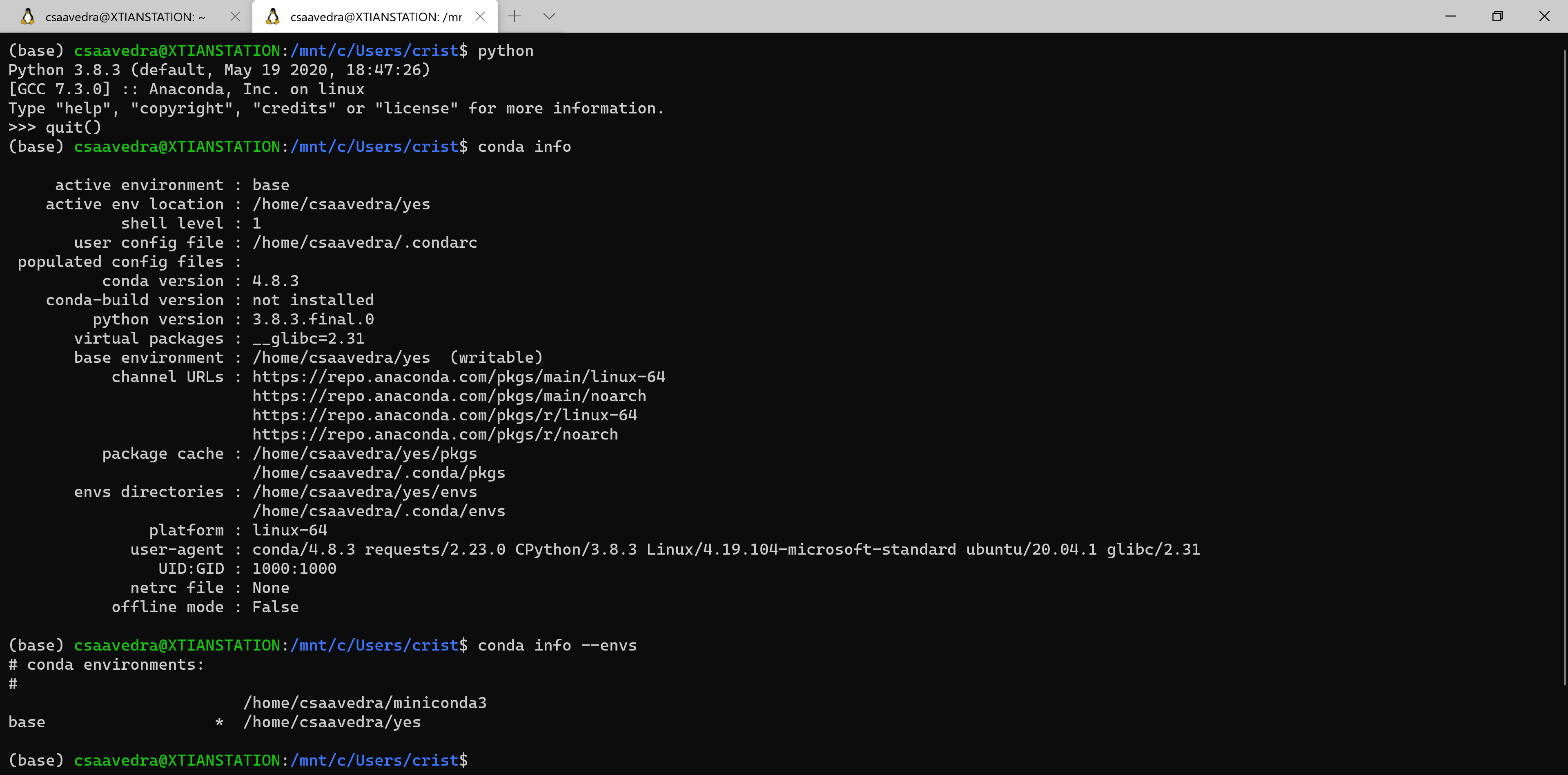Close the csaavedra@XTIANSTATION: ~ tab
This screenshot has height=775, width=1568.
[x=235, y=16]
